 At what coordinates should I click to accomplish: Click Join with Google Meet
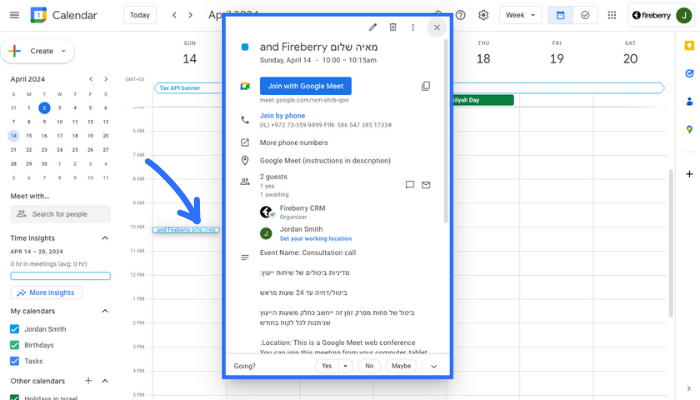click(x=306, y=86)
